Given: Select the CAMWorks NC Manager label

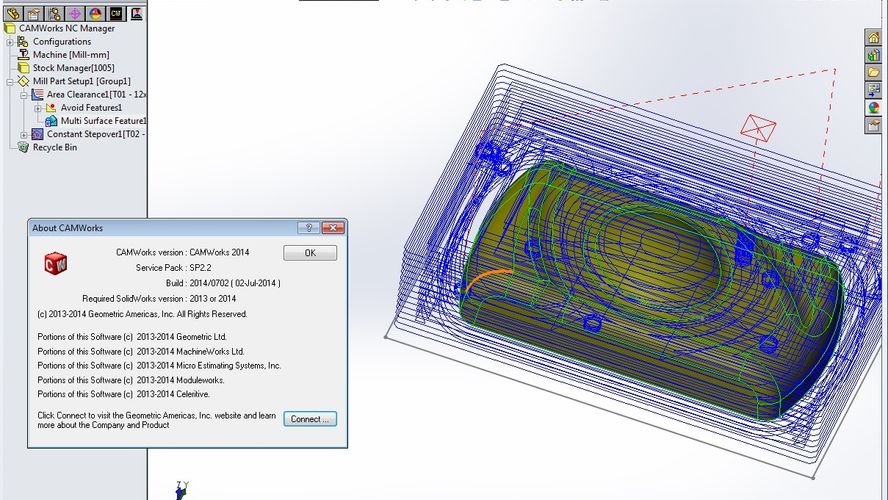Looking at the screenshot, I should point(67,28).
